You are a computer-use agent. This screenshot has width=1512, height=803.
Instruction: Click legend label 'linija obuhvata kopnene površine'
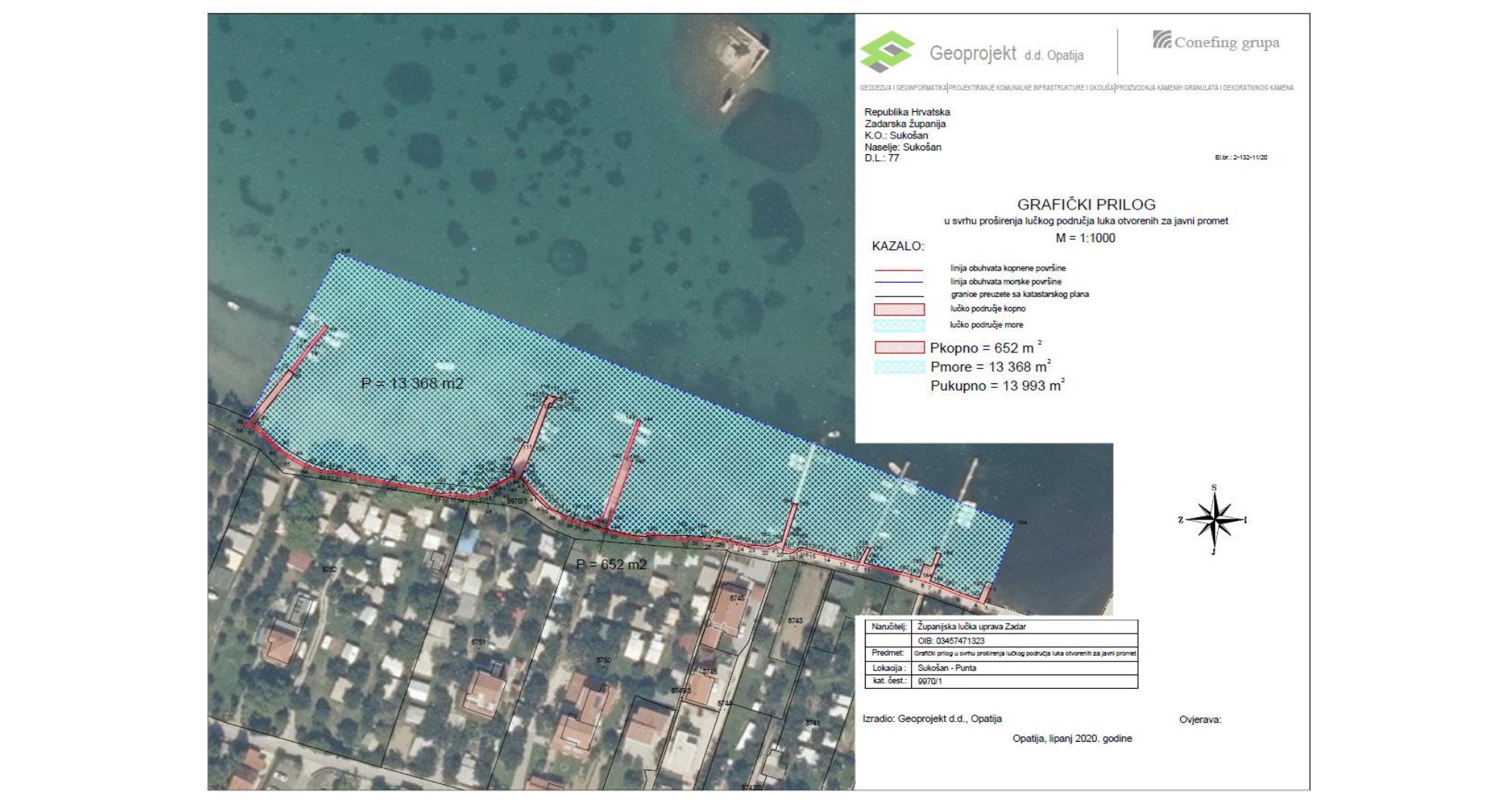pos(1008,268)
